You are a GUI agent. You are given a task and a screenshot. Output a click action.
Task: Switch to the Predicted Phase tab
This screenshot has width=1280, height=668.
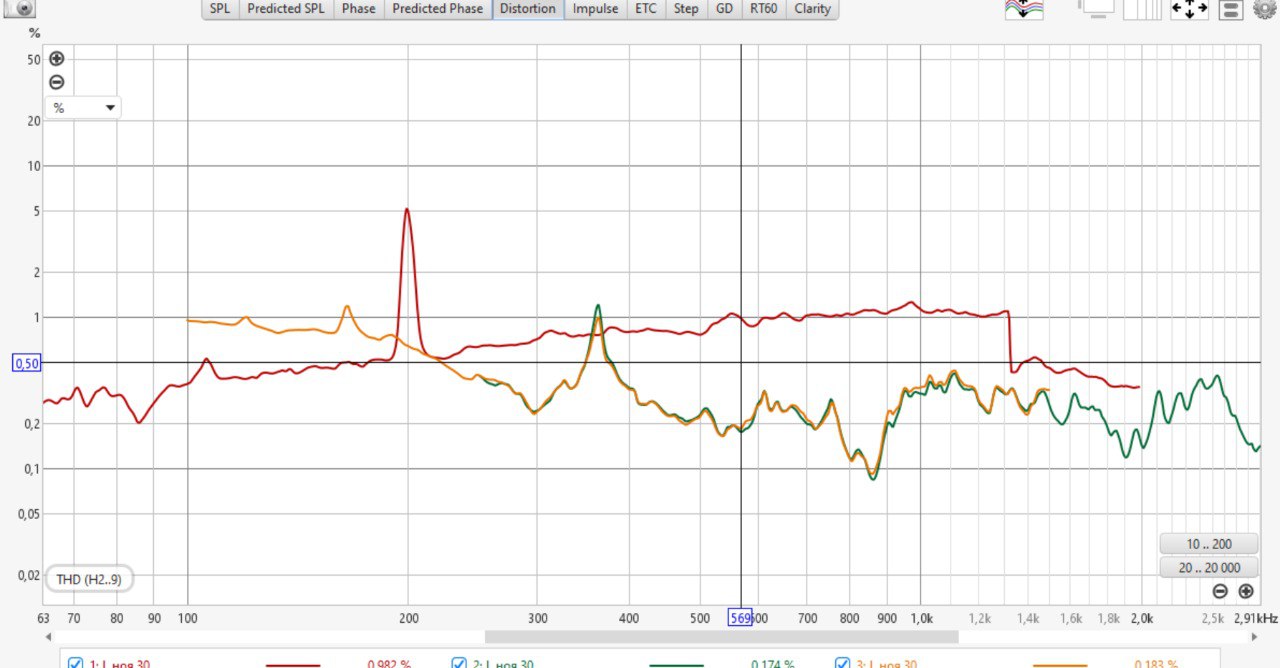[x=437, y=9]
